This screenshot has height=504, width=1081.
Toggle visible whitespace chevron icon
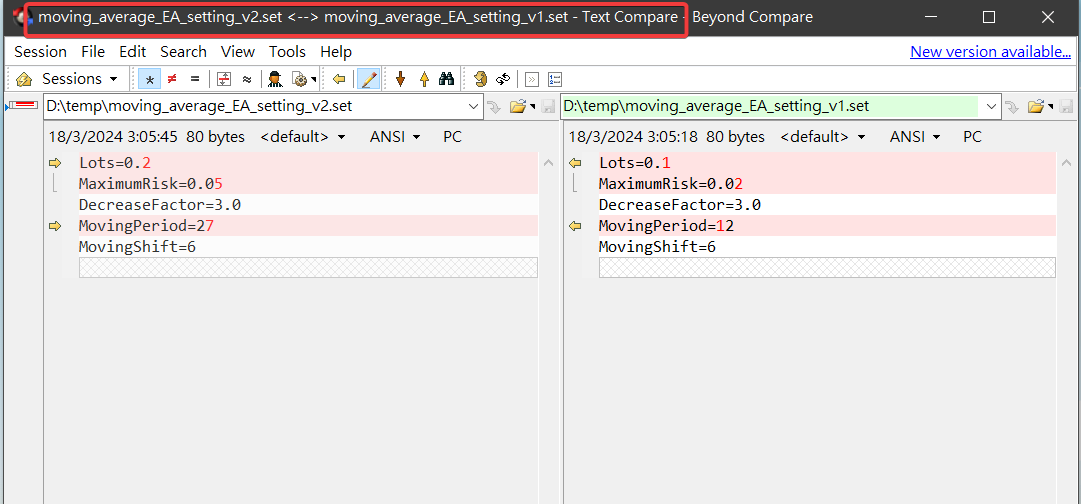[532, 79]
